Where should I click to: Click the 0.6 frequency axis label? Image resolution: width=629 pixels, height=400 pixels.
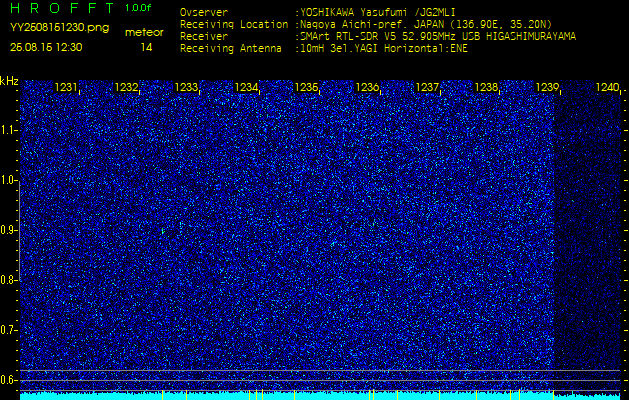(8, 380)
